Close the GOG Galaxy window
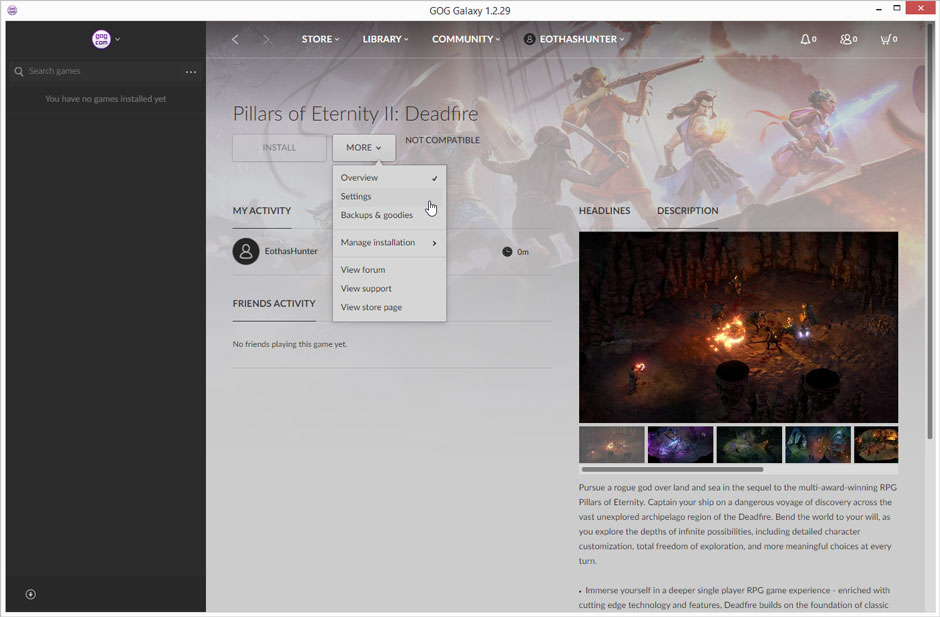 pyautogui.click(x=920, y=8)
